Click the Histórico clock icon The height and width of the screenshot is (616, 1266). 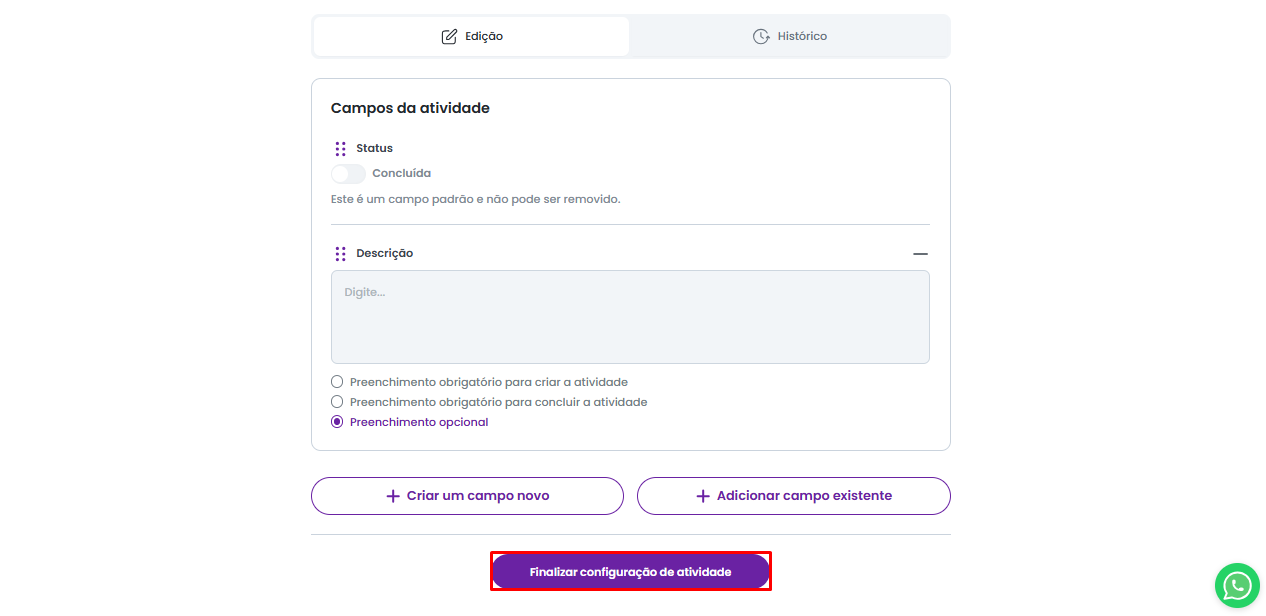(x=761, y=37)
